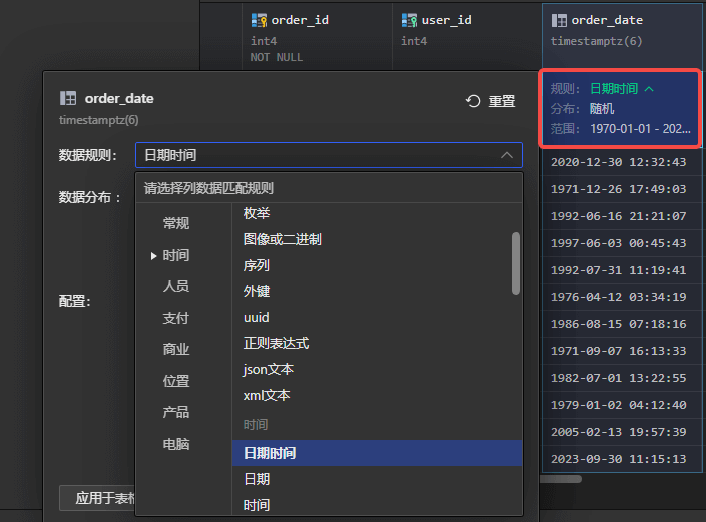This screenshot has width=706, height=522.
Task: Click the order_date icon in config panel
Action: click(x=68, y=98)
